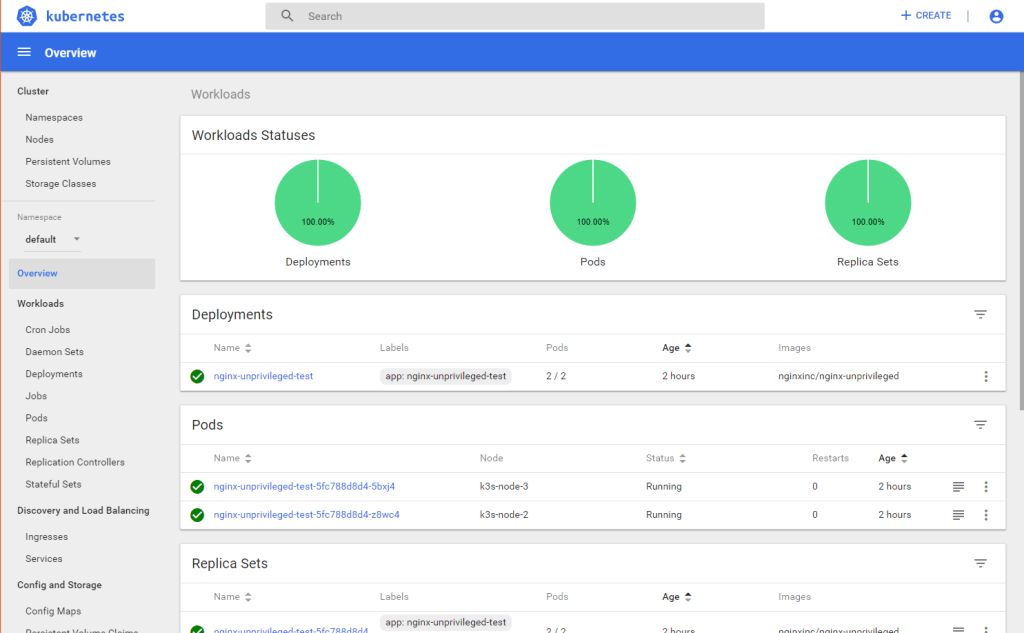Sort Replica Sets by Age
Viewport: 1024px width, 633px height.
[x=677, y=597]
